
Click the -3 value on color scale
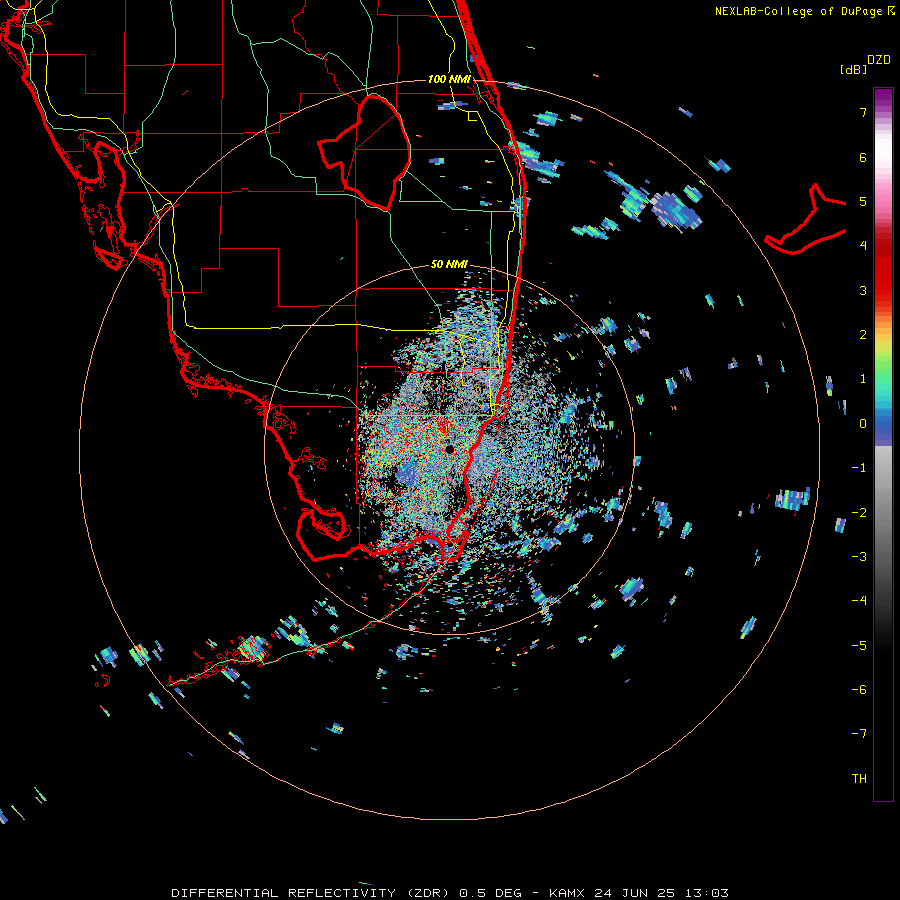pos(859,557)
